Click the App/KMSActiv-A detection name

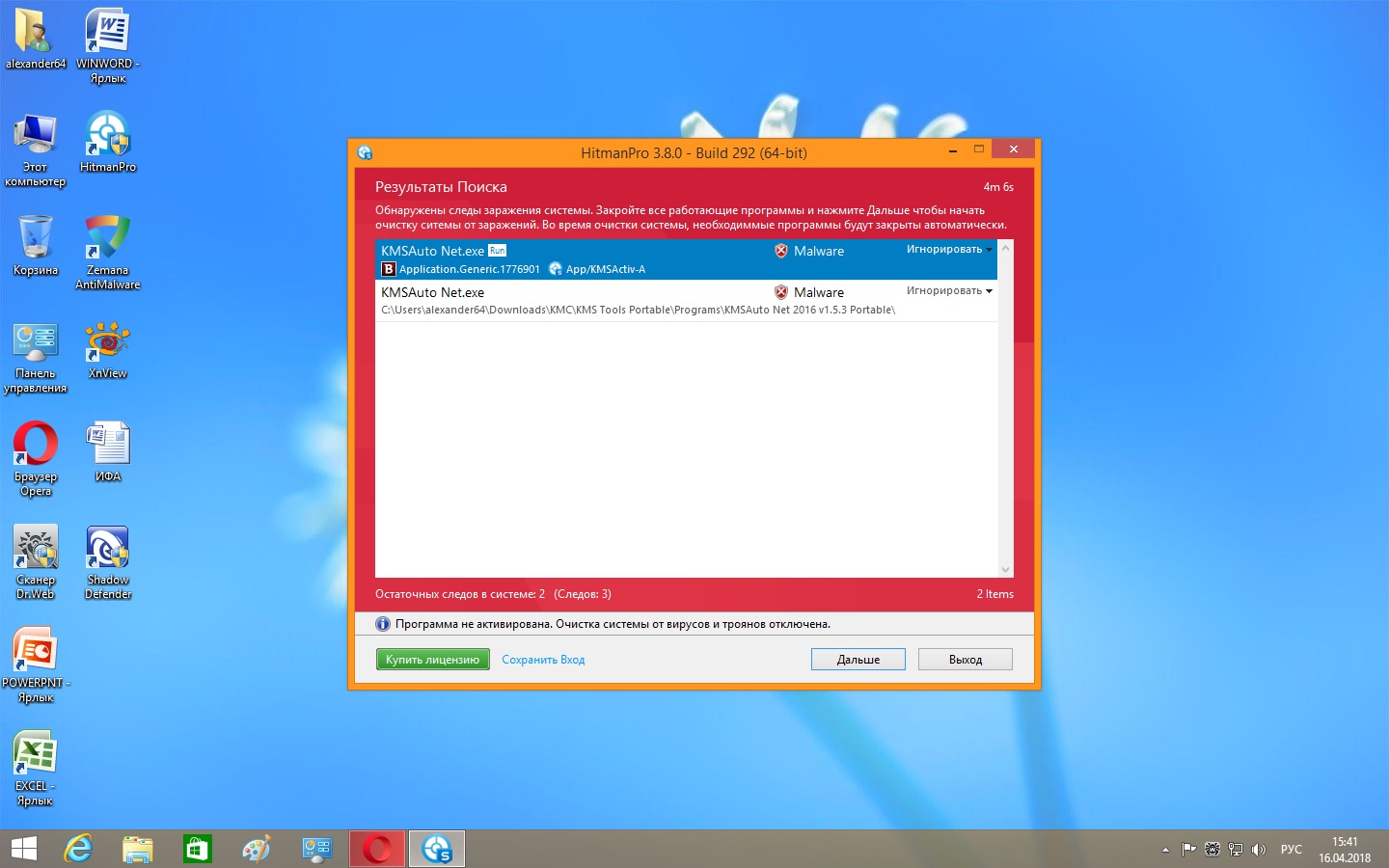click(606, 269)
